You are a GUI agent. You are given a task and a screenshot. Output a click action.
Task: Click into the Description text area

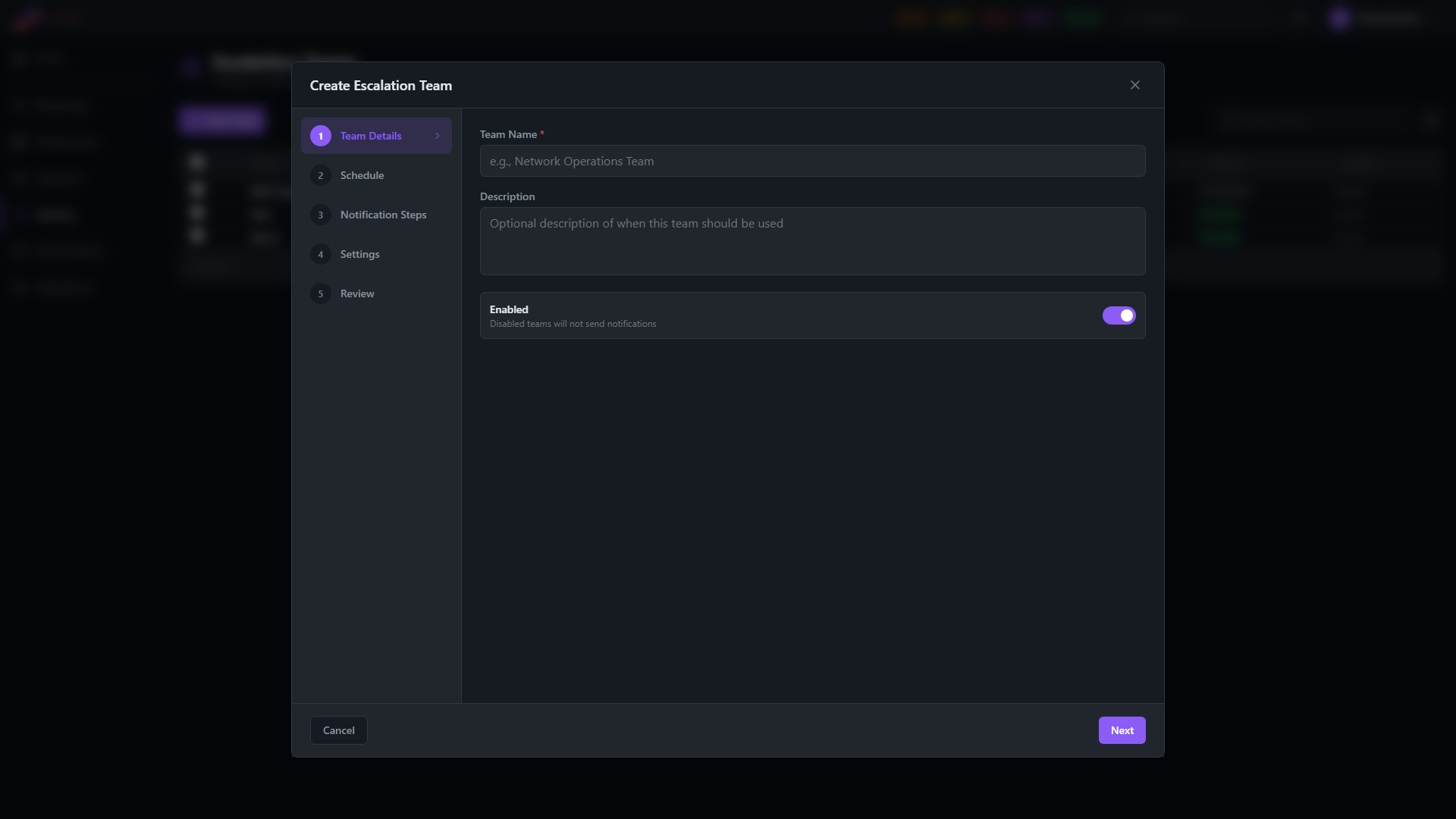(812, 241)
